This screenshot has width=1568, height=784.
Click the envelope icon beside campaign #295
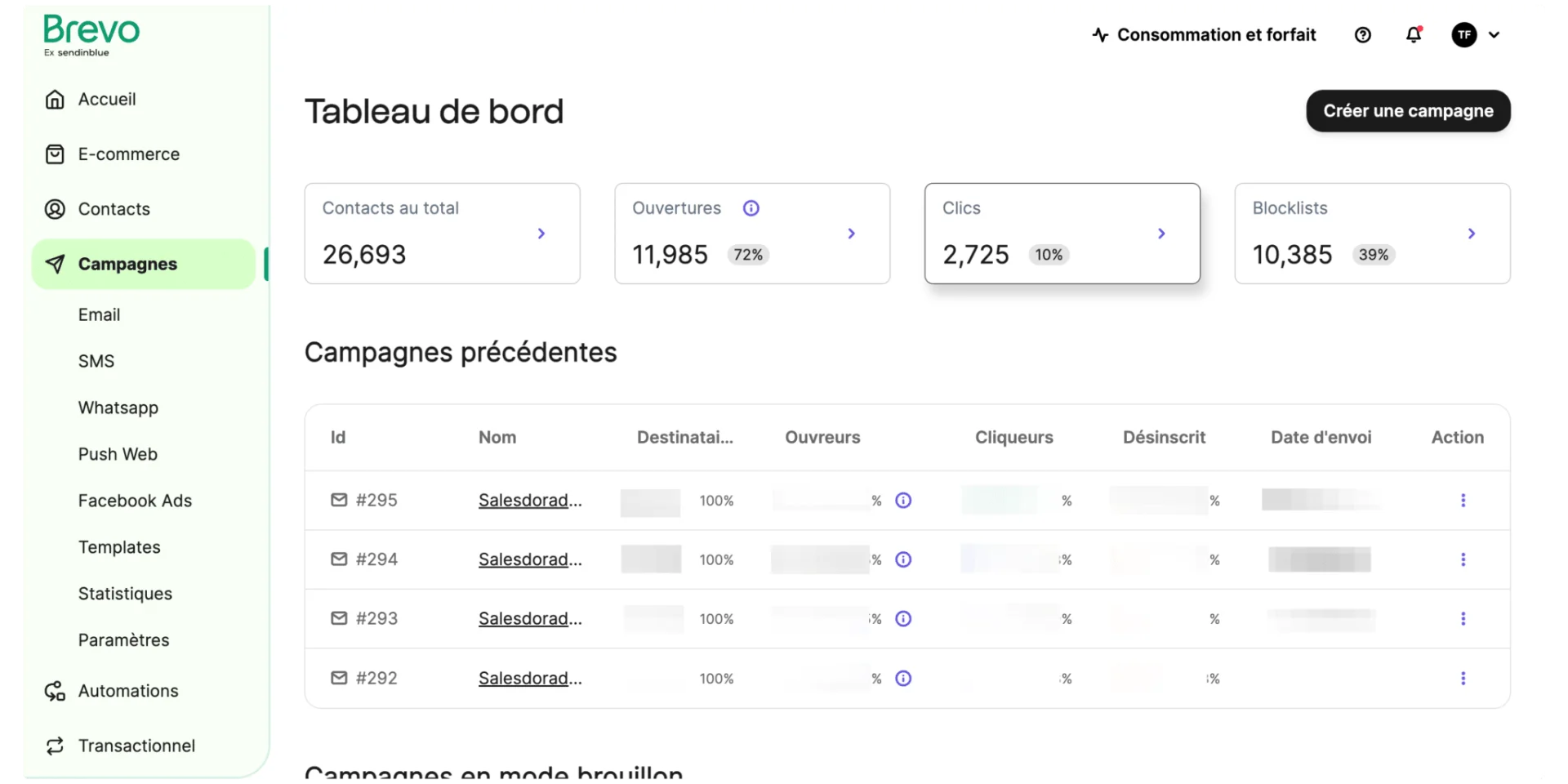(338, 500)
